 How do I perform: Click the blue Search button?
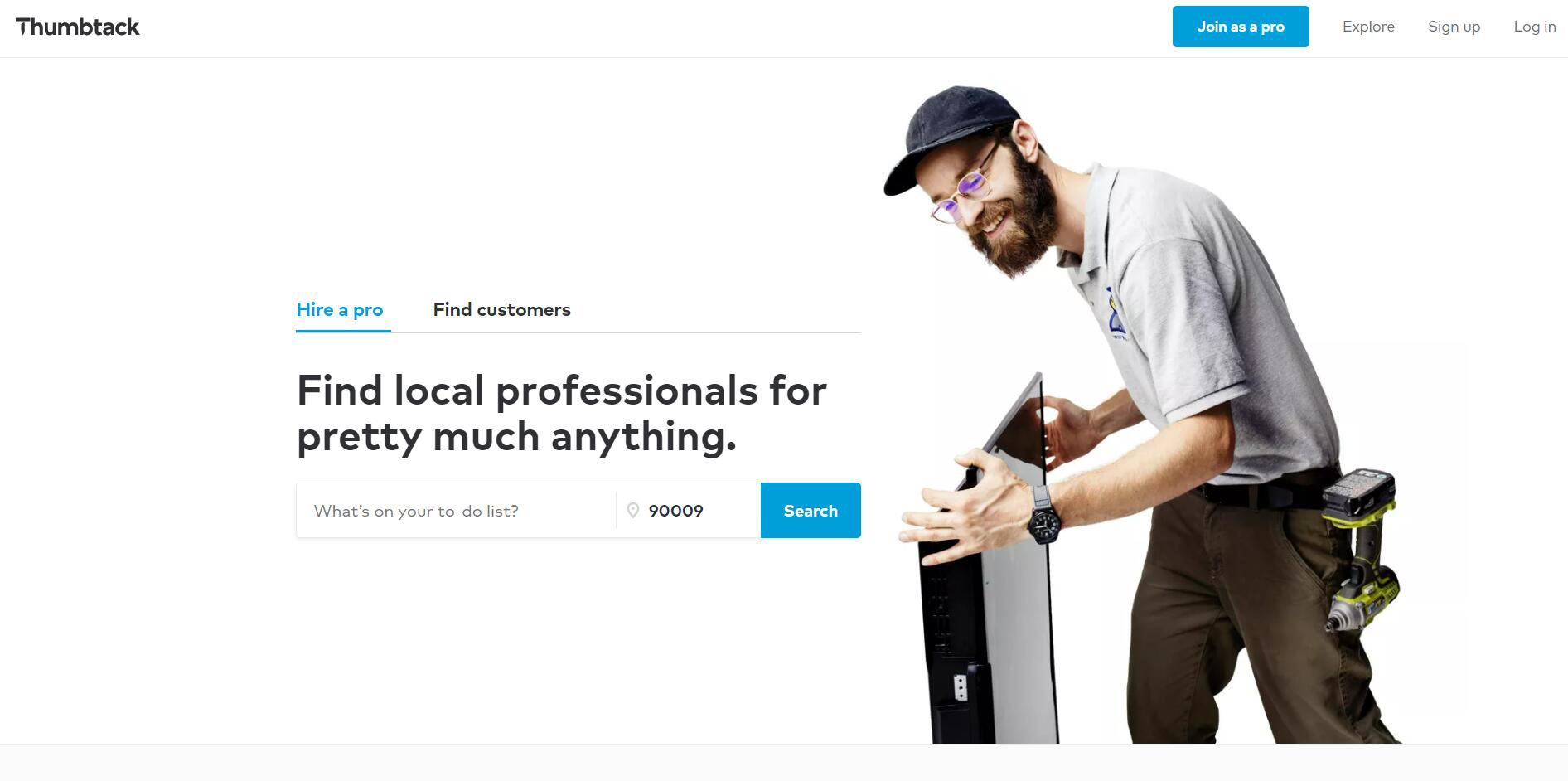tap(811, 511)
